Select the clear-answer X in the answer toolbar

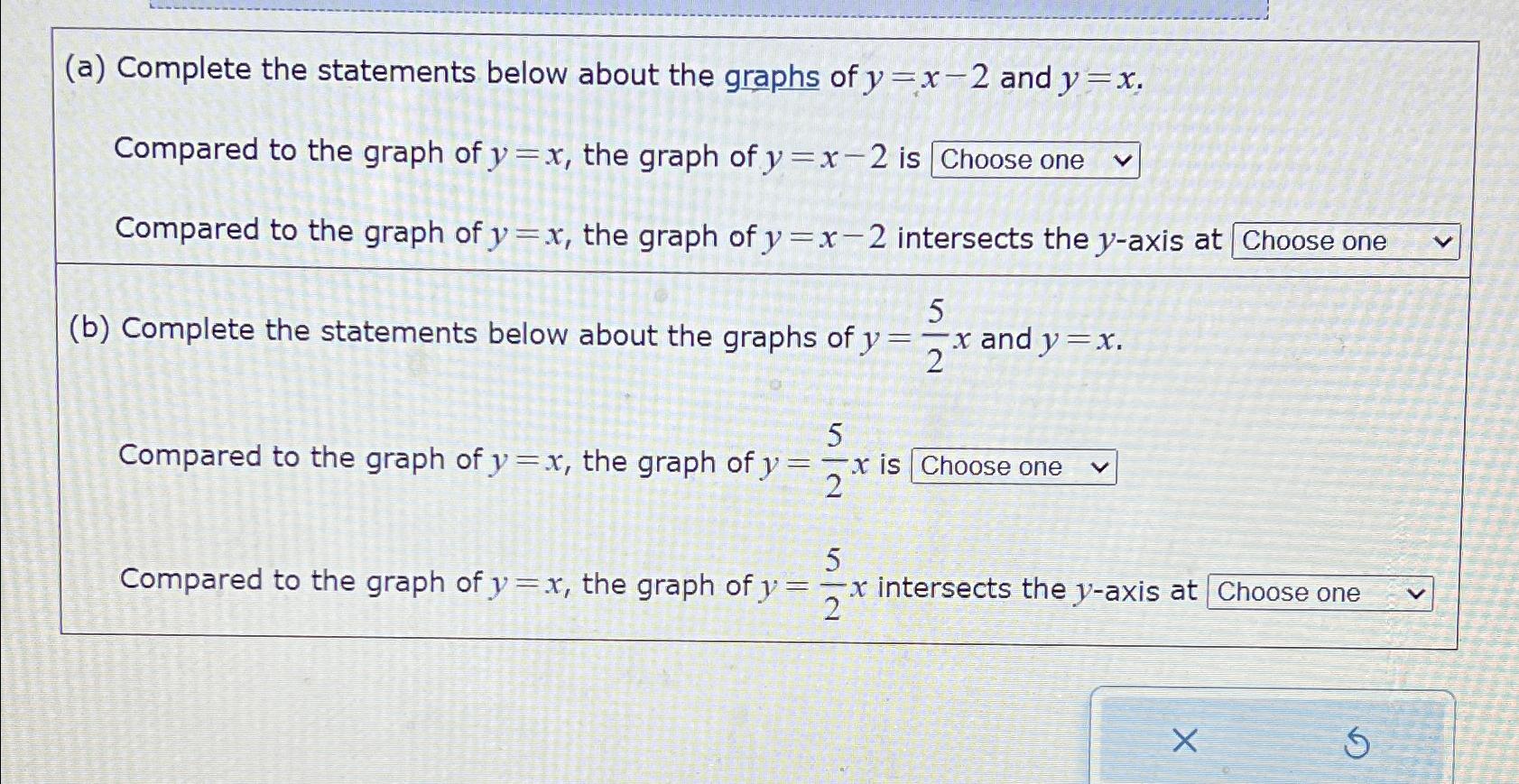[x=1183, y=742]
